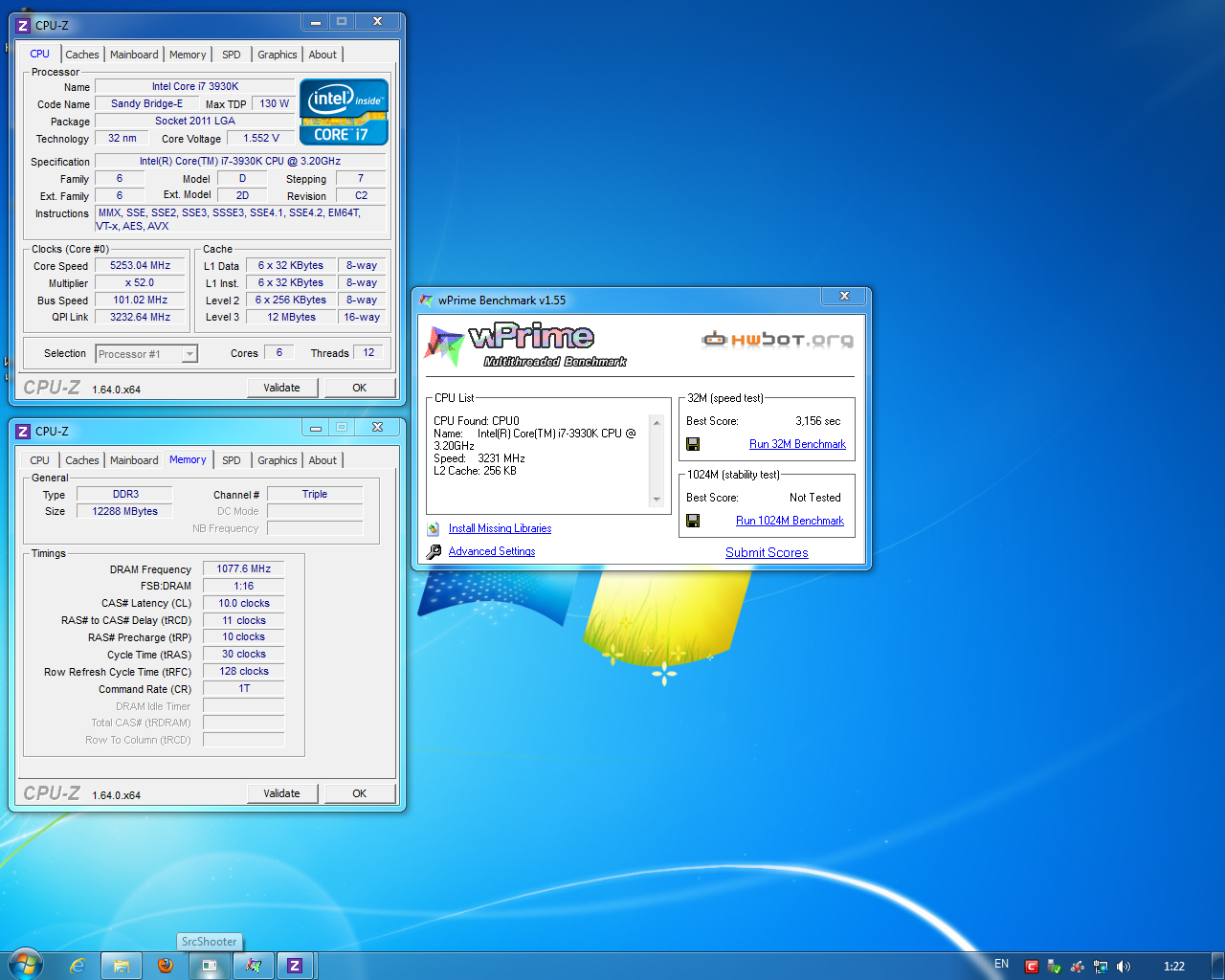Run the 1024M Benchmark link
Viewport: 1225px width, 980px height.
[x=790, y=521]
